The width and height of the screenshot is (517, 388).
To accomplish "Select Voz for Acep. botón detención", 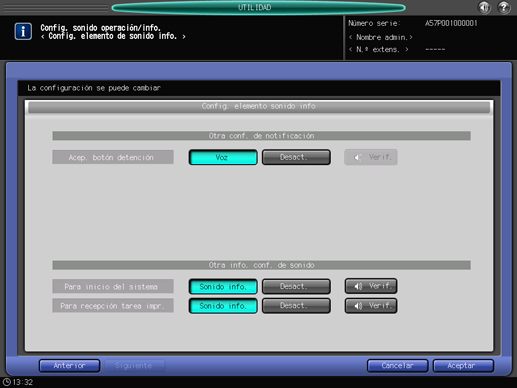I will pyautogui.click(x=223, y=157).
